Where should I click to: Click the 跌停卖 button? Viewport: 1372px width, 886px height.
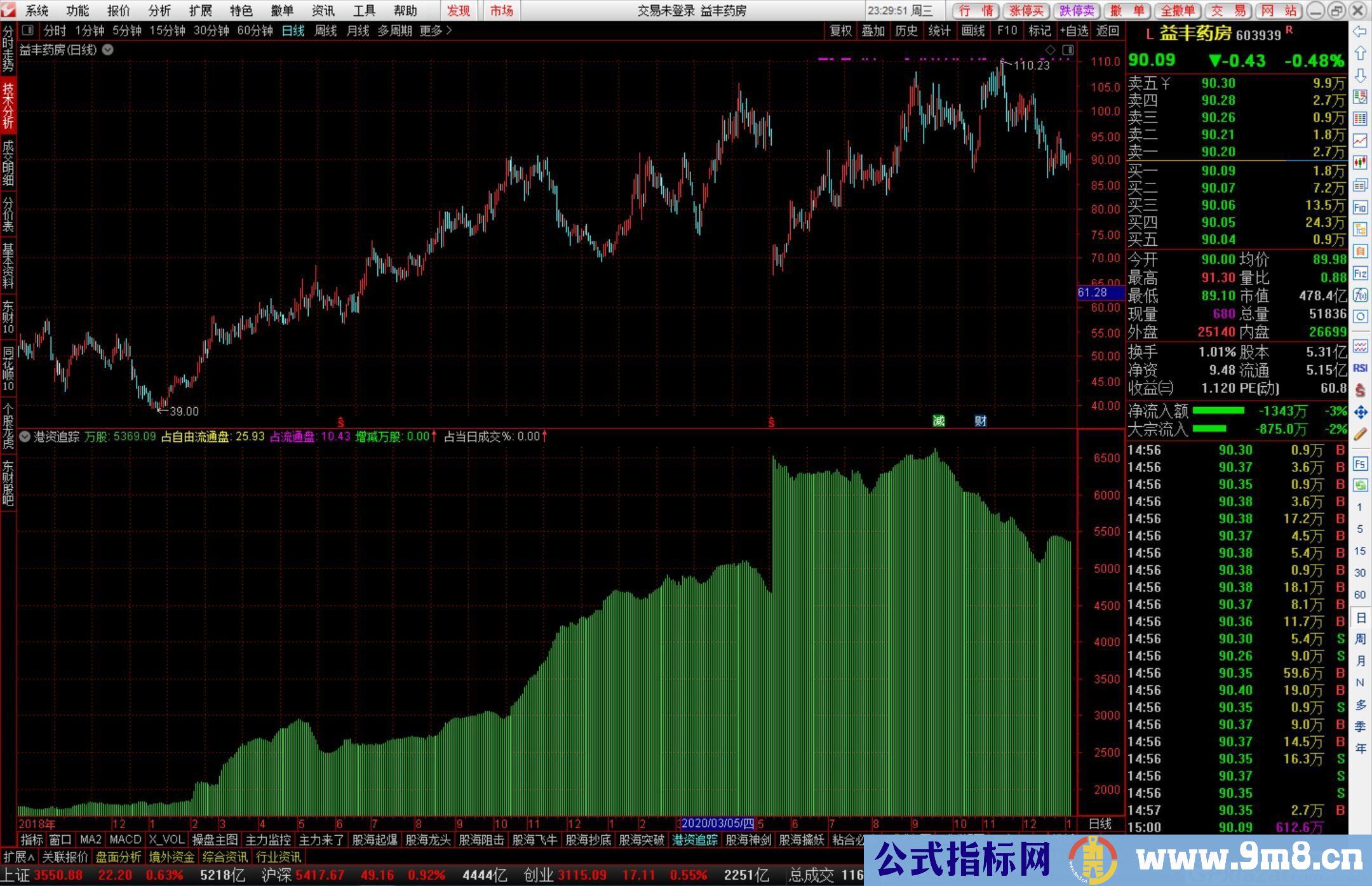pyautogui.click(x=1077, y=11)
